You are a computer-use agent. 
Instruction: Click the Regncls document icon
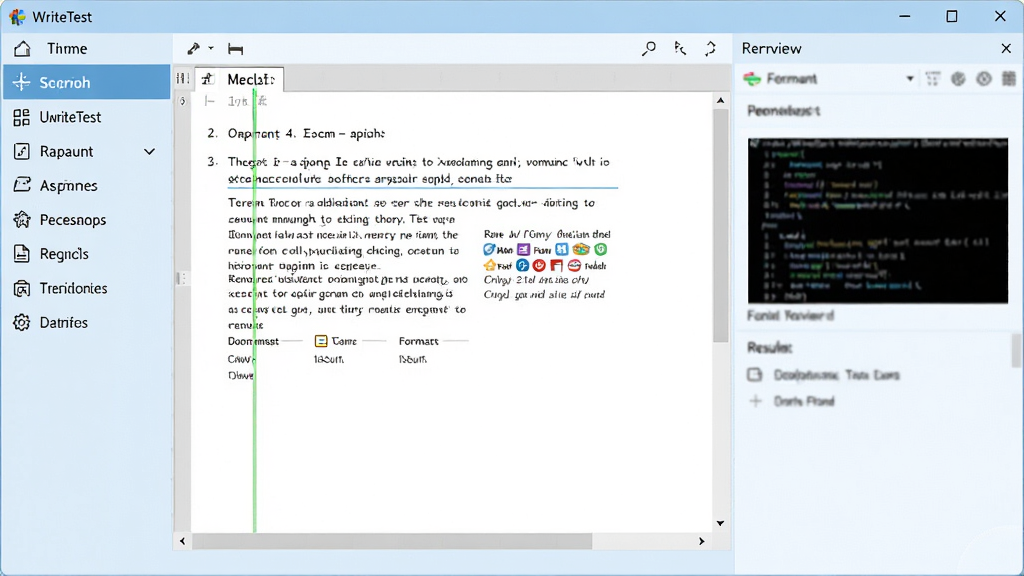click(x=22, y=254)
